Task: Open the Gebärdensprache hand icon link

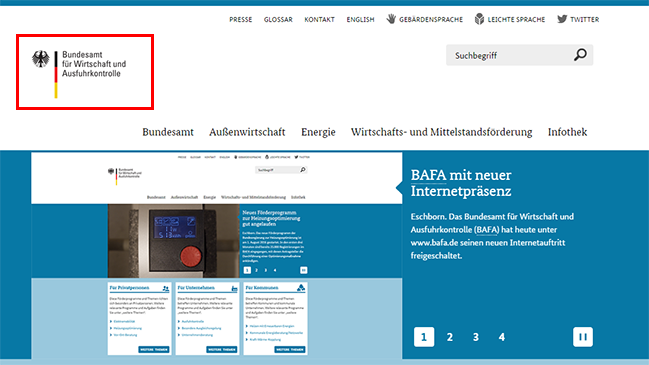Action: pos(391,19)
